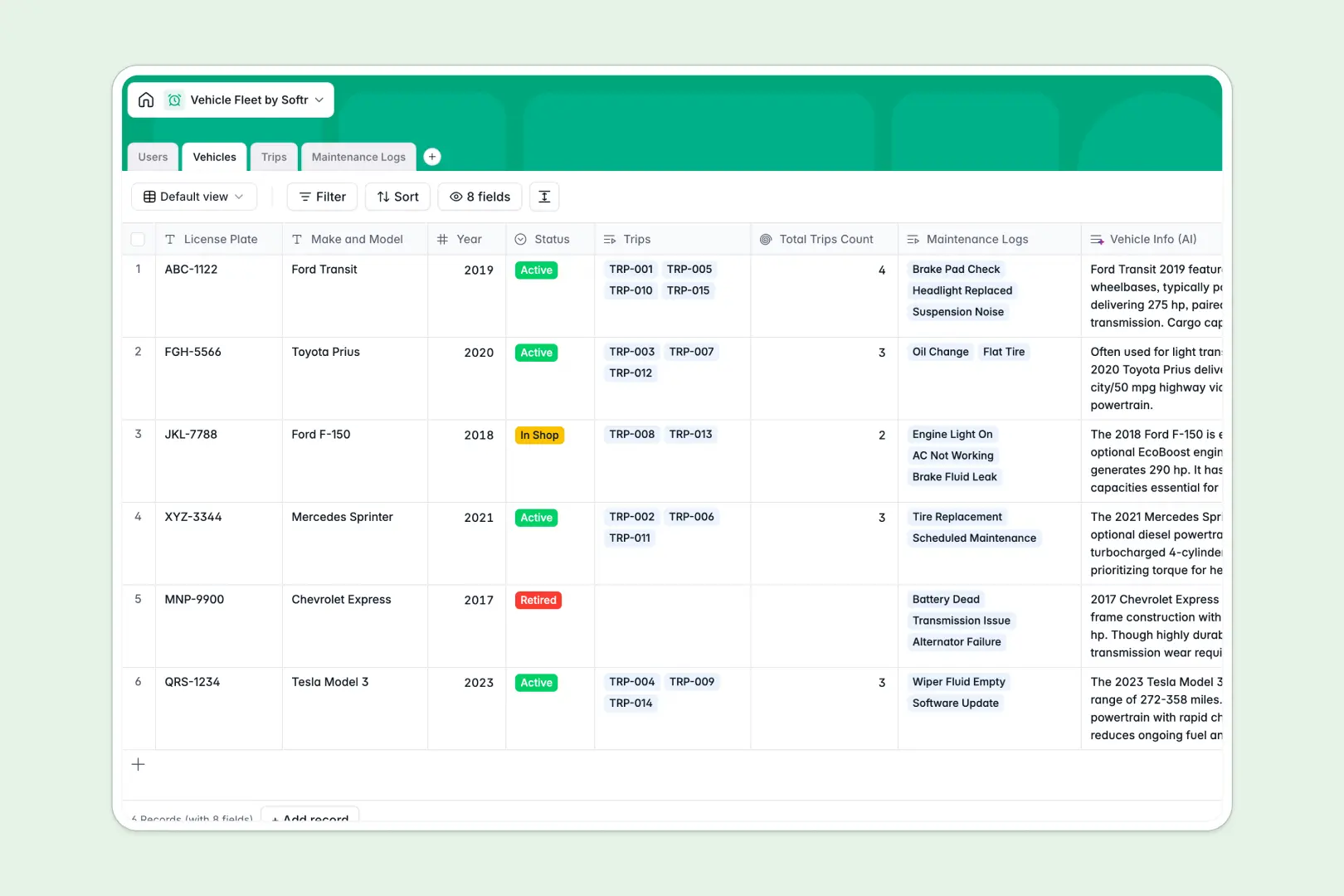The width and height of the screenshot is (1344, 896).
Task: Open linked trip TRP-009
Action: (691, 682)
